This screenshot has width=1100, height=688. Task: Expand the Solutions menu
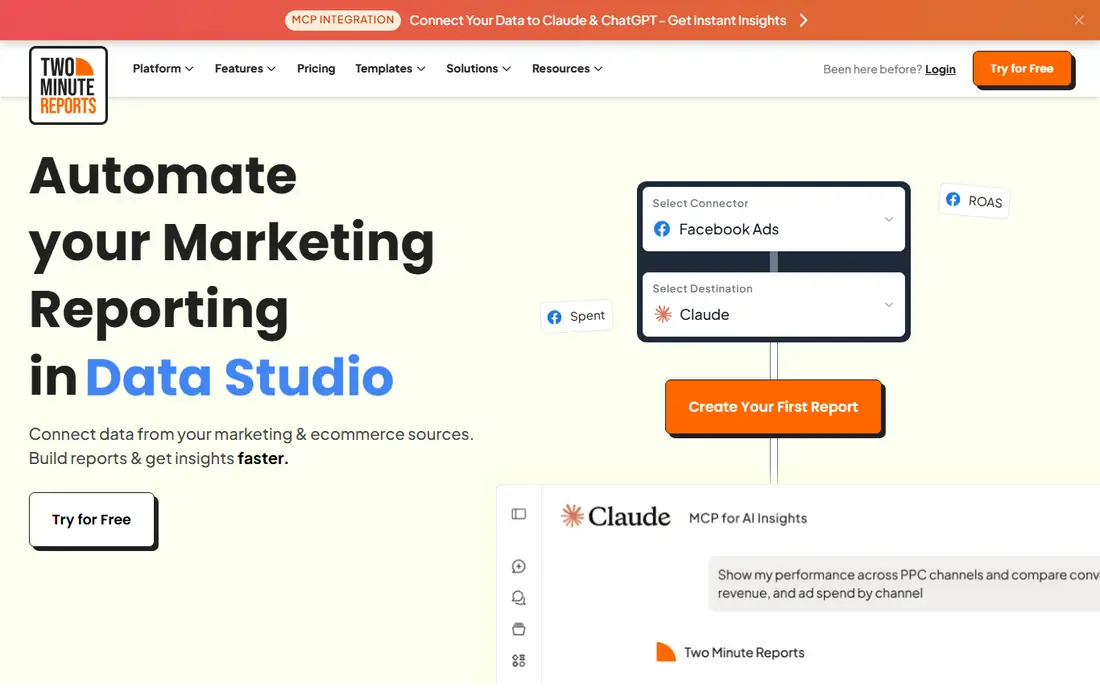(478, 69)
